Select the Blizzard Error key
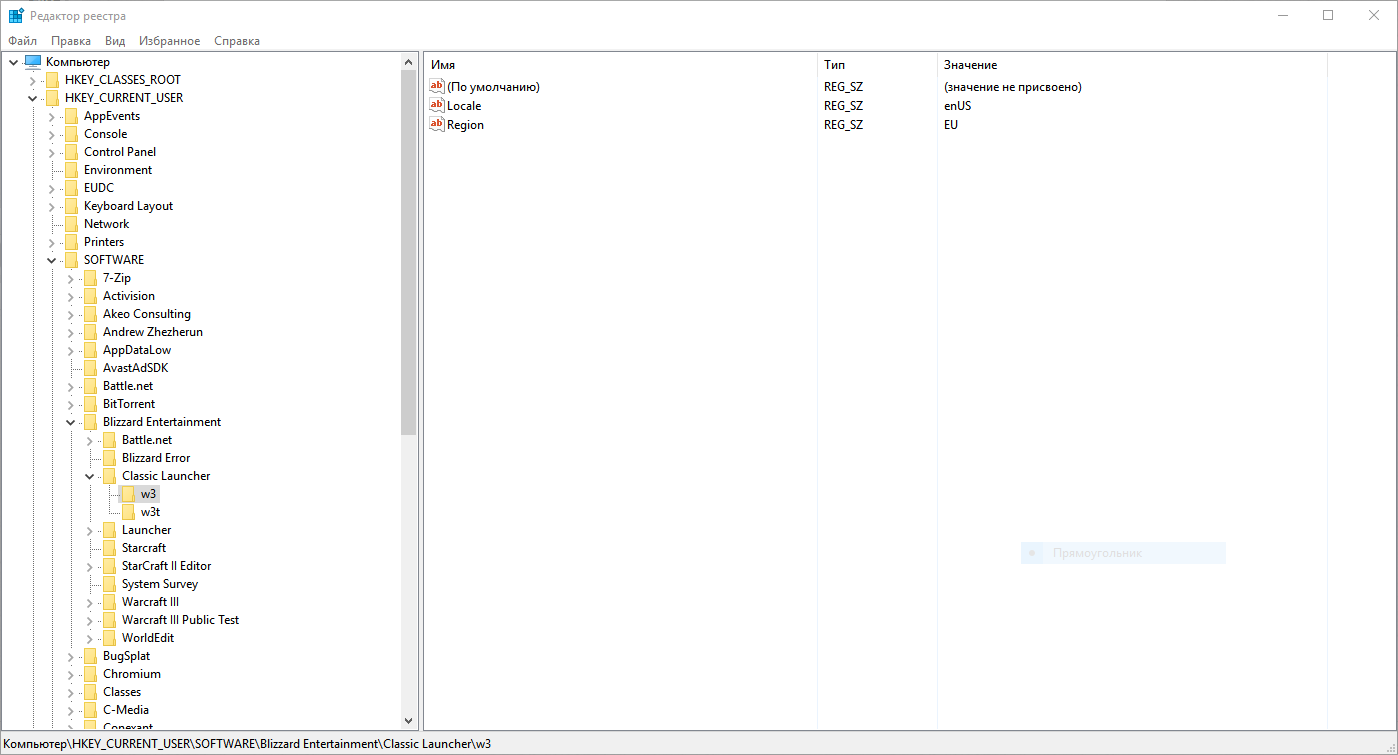This screenshot has width=1398, height=755. [x=156, y=458]
